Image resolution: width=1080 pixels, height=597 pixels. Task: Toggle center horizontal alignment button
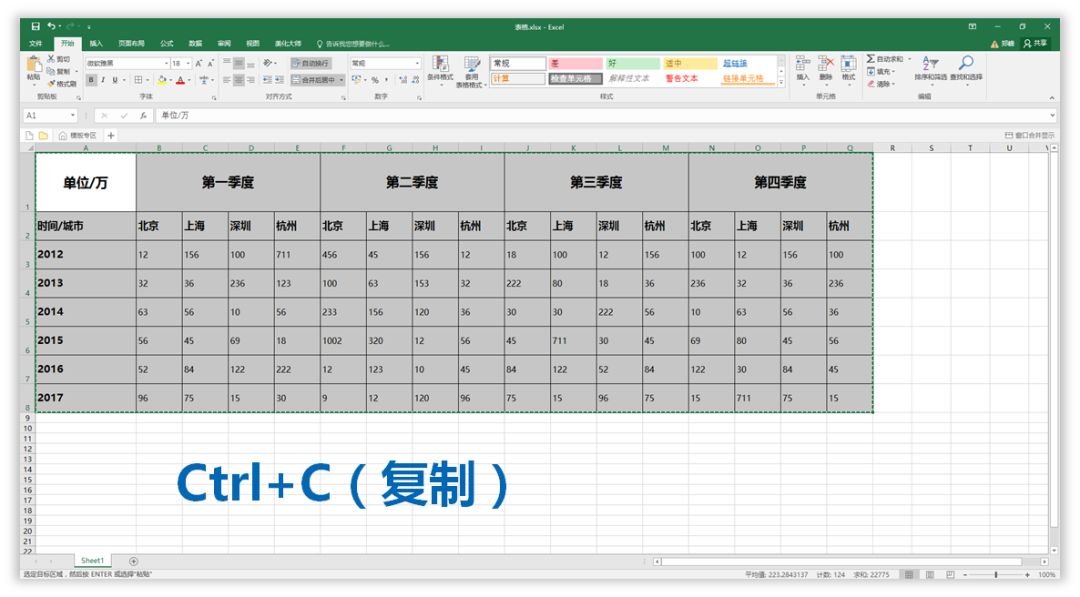(238, 80)
